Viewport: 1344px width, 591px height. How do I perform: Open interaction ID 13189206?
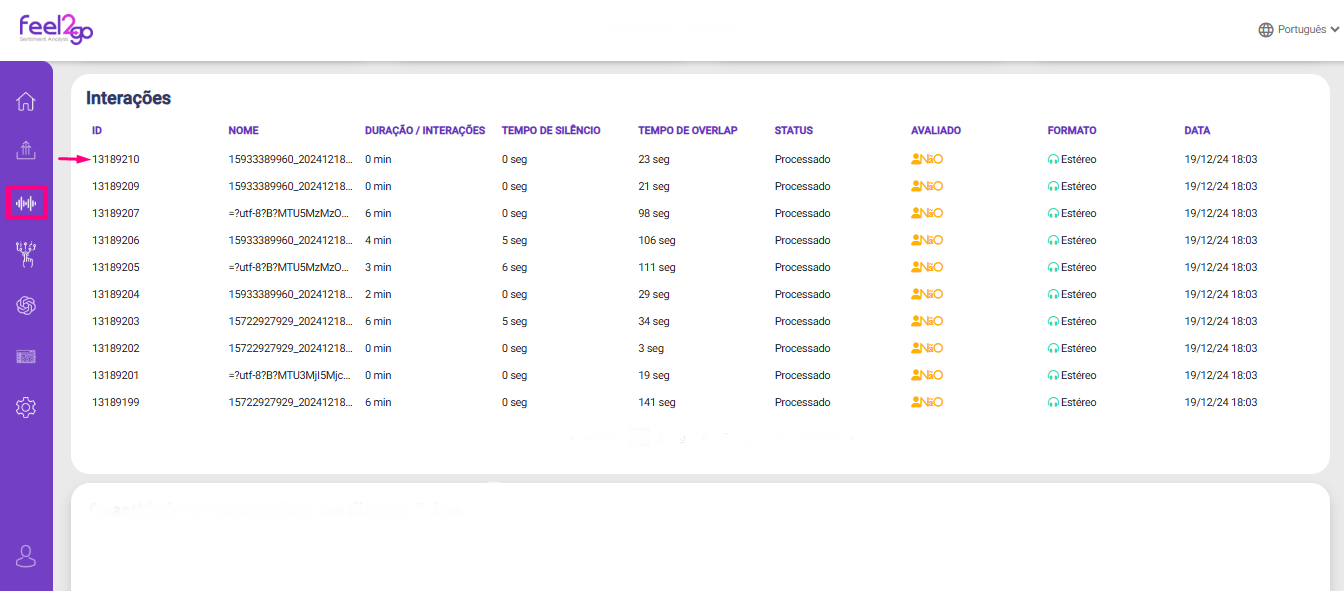[x=116, y=240]
